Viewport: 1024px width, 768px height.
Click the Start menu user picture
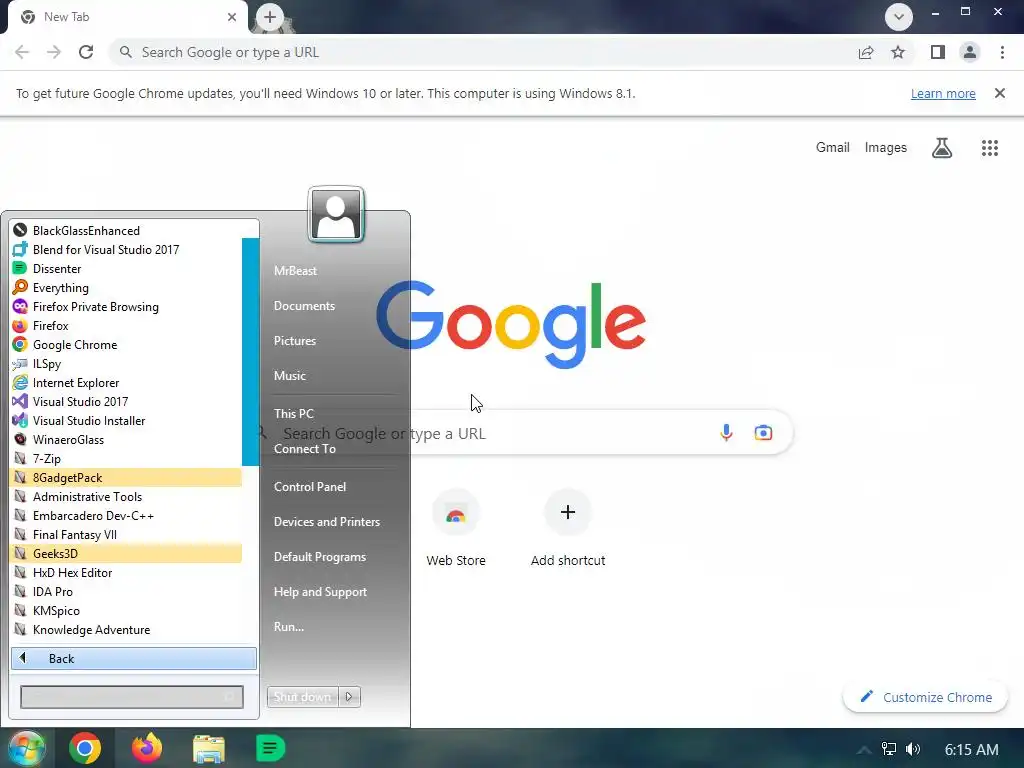pos(336,215)
